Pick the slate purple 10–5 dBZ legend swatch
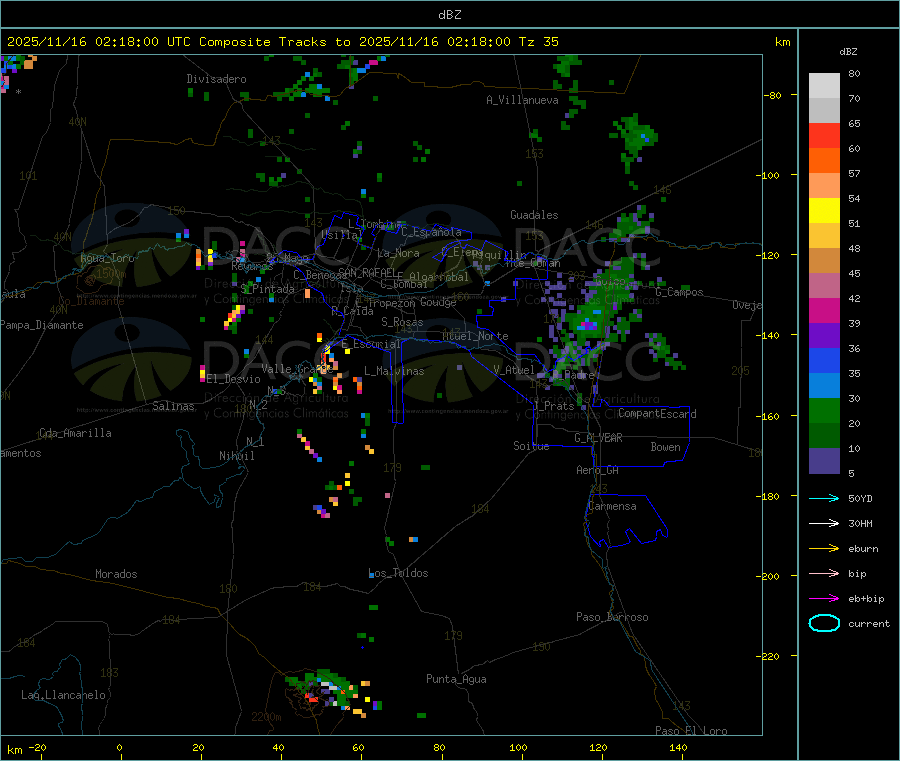Viewport: 900px width, 761px height. (x=824, y=461)
